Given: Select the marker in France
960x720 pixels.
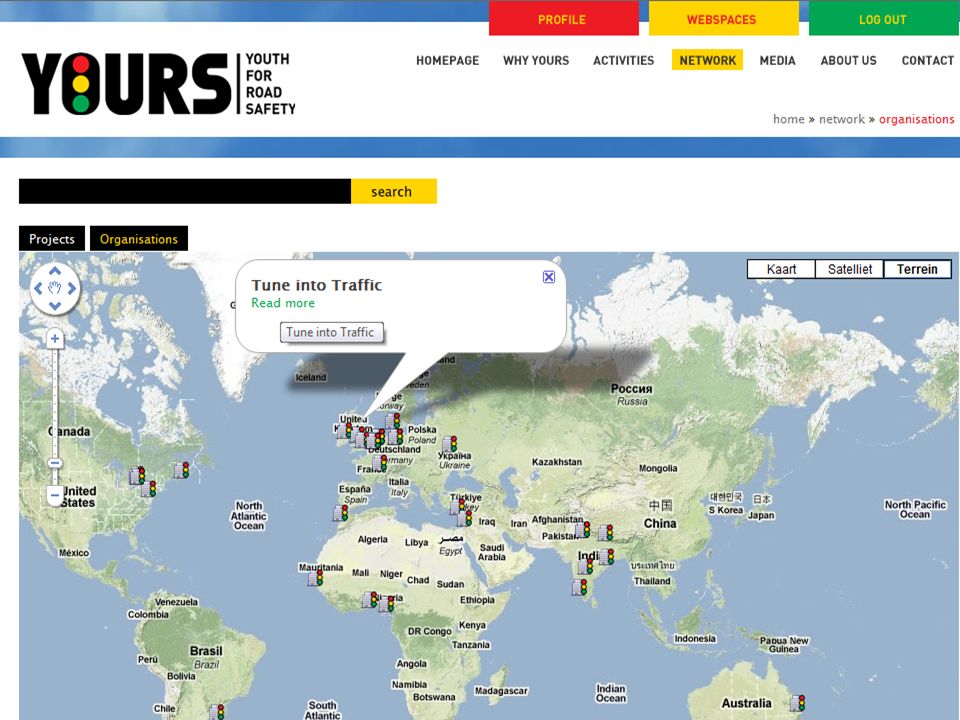Looking at the screenshot, I should pyautogui.click(x=380, y=463).
